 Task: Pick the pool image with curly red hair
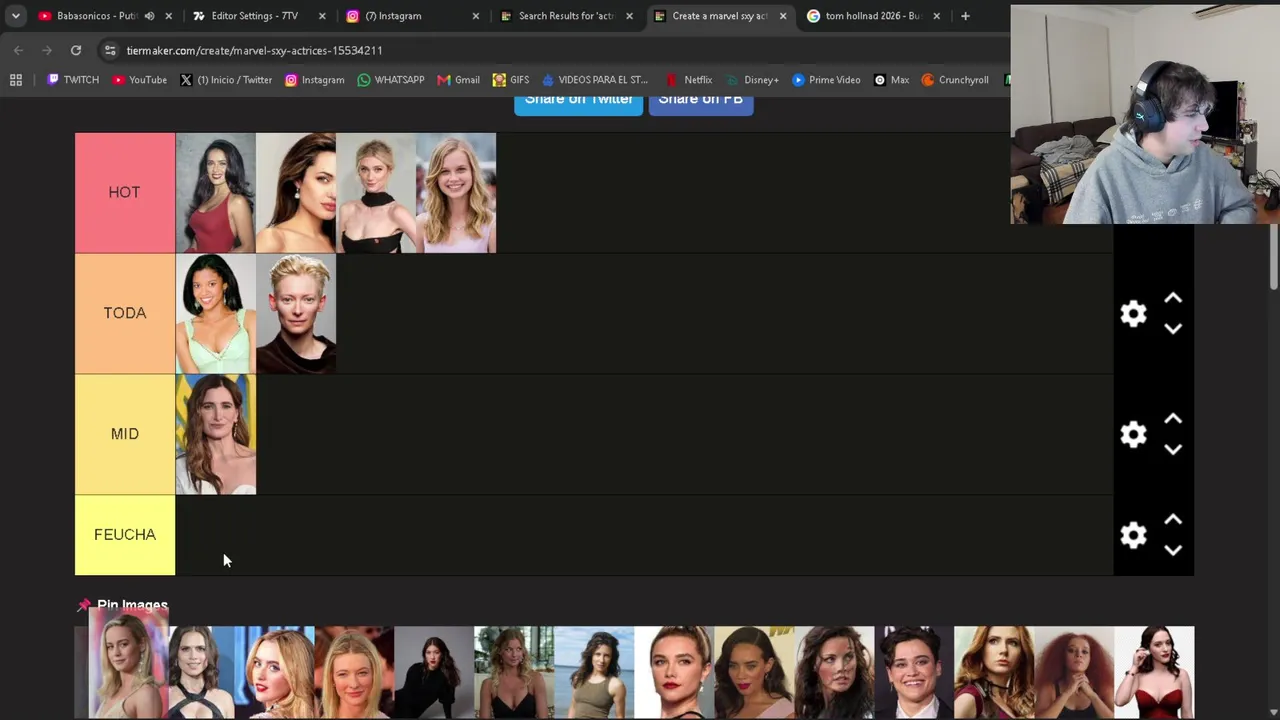pyautogui.click(x=1074, y=673)
